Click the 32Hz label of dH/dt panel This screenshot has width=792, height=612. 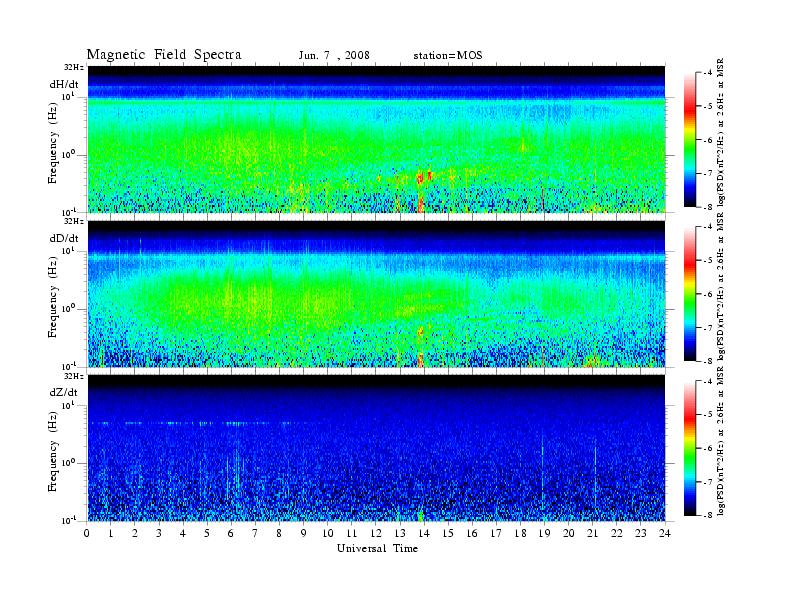(x=73, y=67)
